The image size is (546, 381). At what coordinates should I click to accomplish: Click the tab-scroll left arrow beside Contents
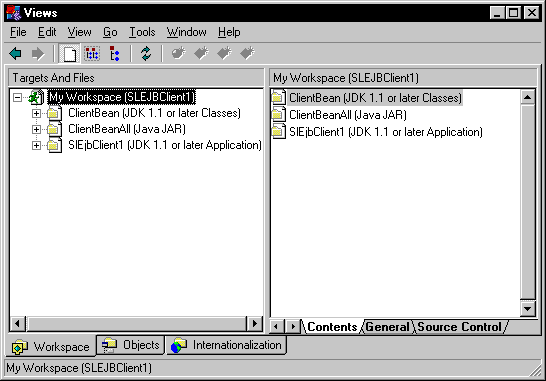coord(276,327)
